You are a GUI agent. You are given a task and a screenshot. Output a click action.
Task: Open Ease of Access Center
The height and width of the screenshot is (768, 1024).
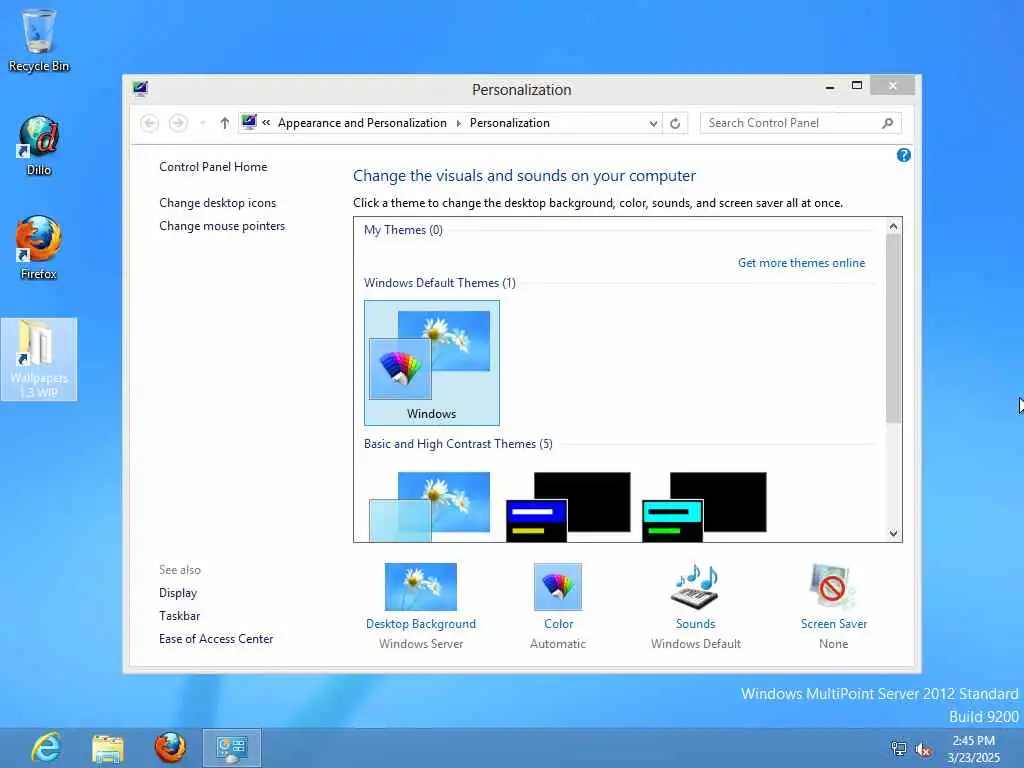pyautogui.click(x=216, y=639)
